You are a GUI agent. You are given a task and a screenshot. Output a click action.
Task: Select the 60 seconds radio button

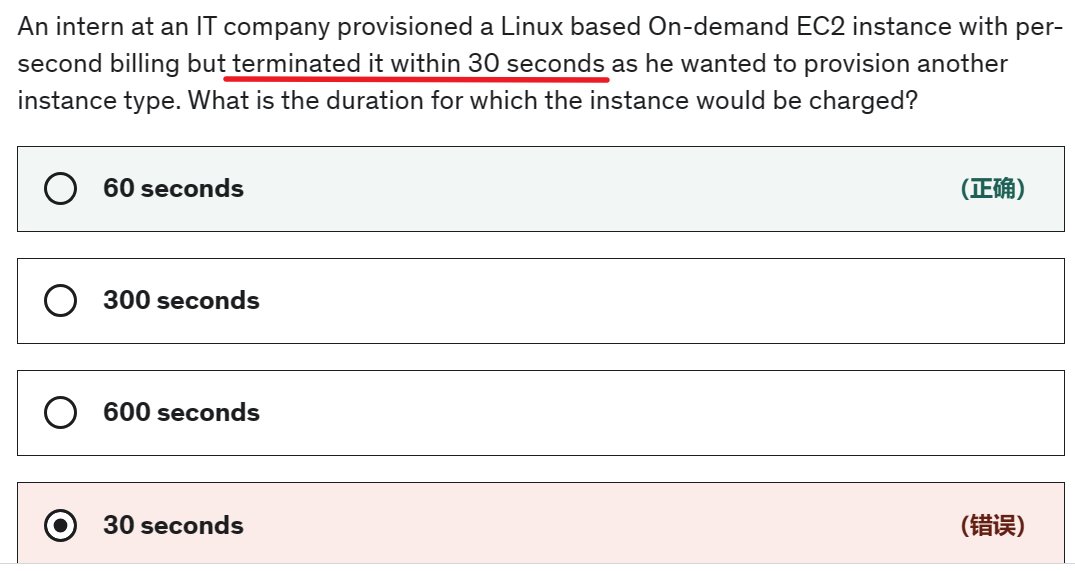(61, 189)
